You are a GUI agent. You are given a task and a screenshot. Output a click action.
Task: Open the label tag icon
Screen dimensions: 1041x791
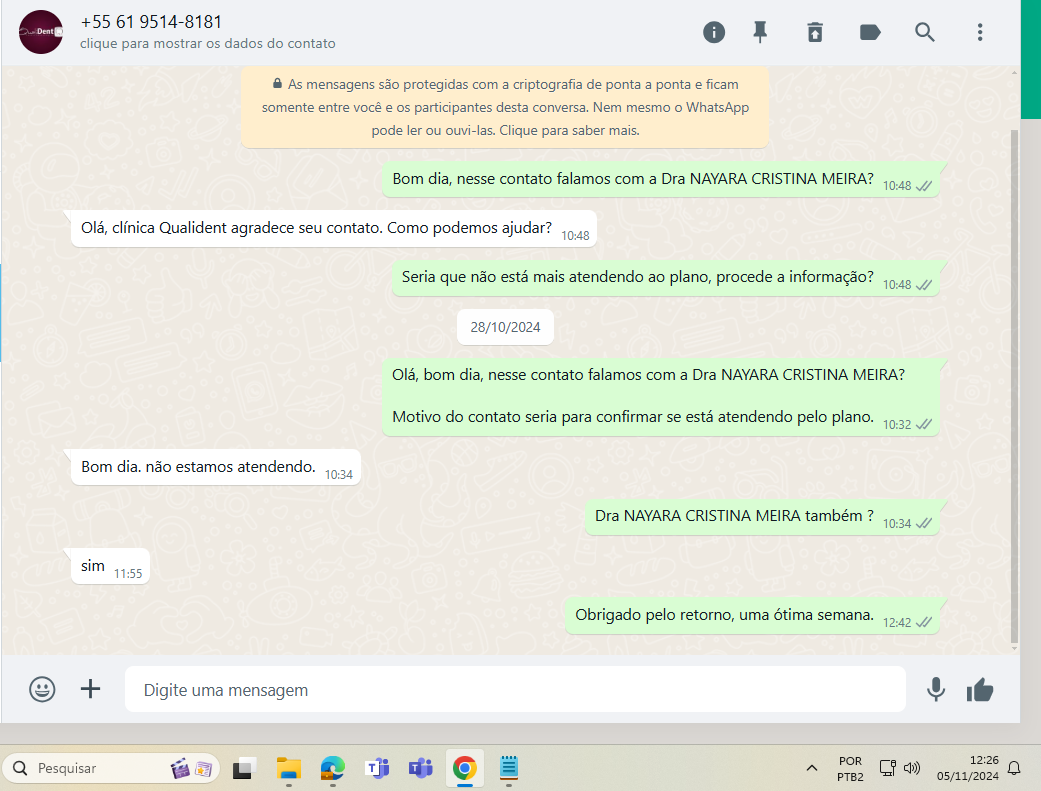(870, 32)
